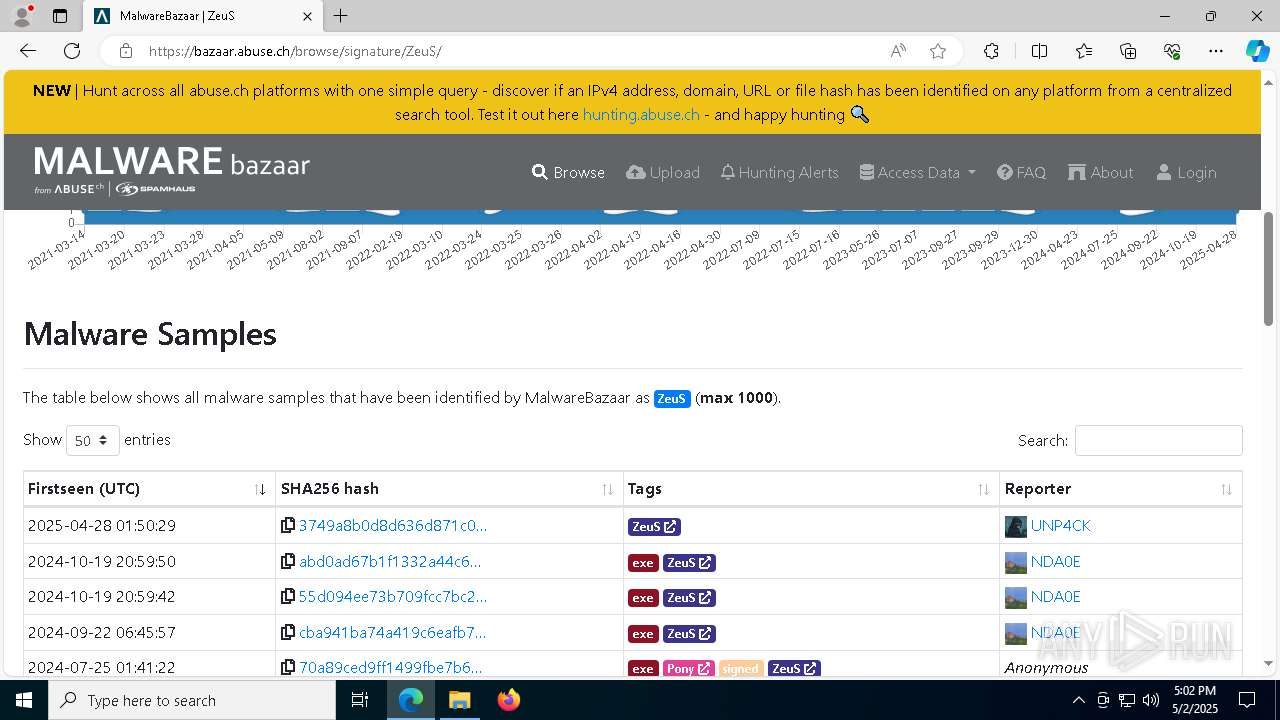Copy the hash cba941ba74a419c6eafb7 using the copy icon
Viewport: 1280px width, 720px height.
288,633
